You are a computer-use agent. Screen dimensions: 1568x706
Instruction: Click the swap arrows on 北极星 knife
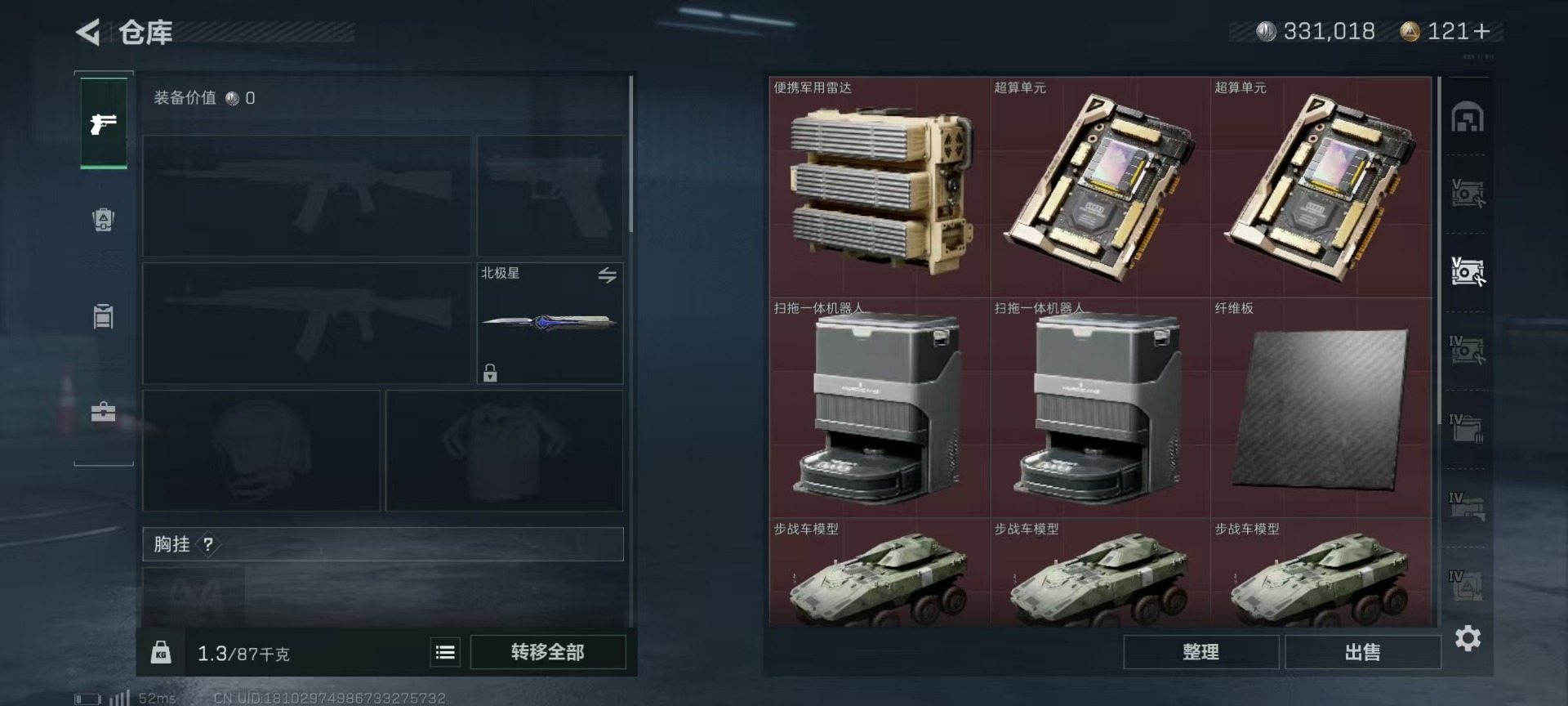point(607,275)
